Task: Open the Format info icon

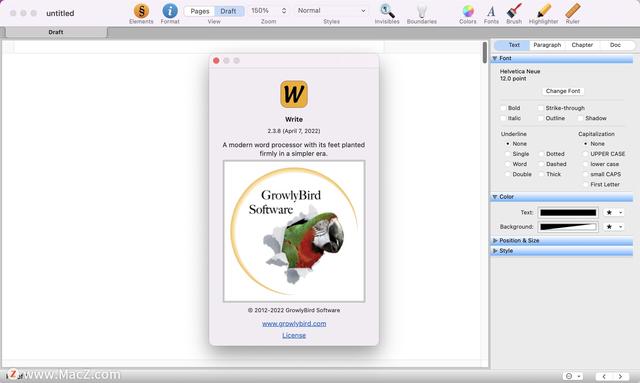Action: pos(170,11)
